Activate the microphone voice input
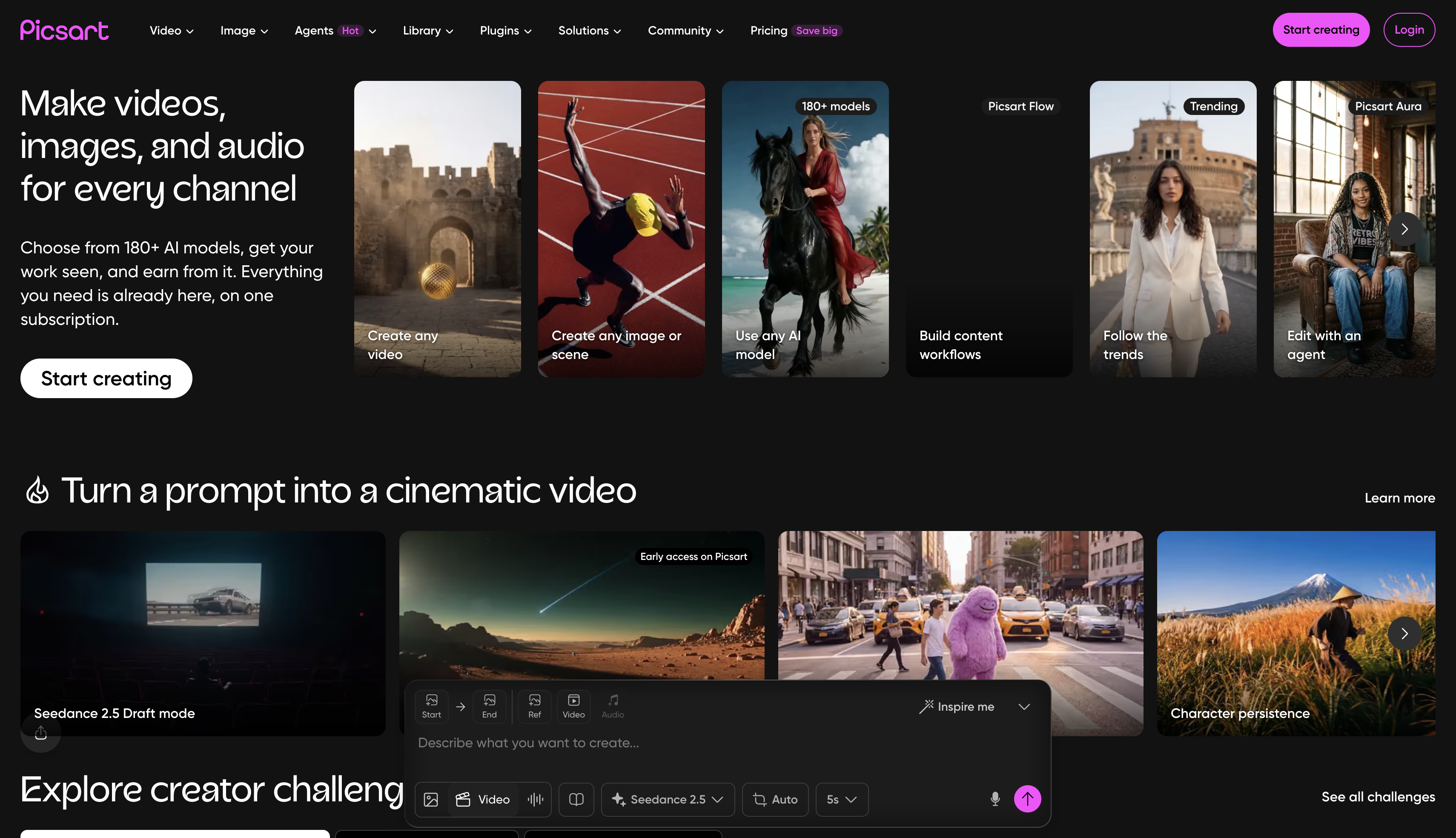 995,799
